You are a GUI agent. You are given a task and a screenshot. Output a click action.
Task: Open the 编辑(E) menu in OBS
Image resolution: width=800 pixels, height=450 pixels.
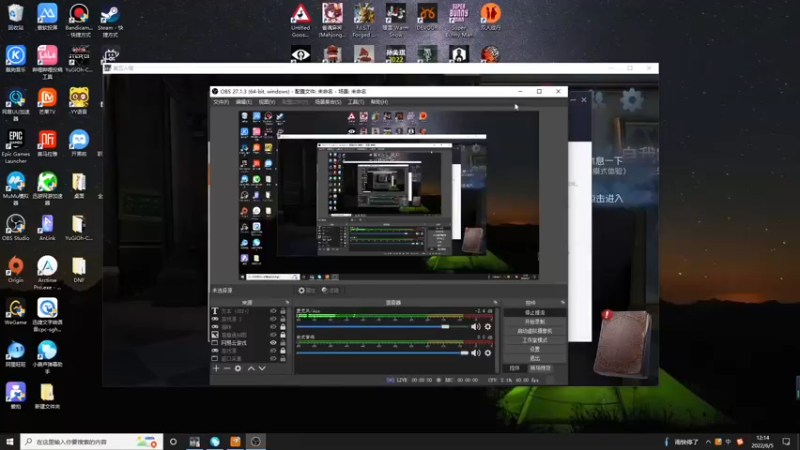(x=244, y=102)
